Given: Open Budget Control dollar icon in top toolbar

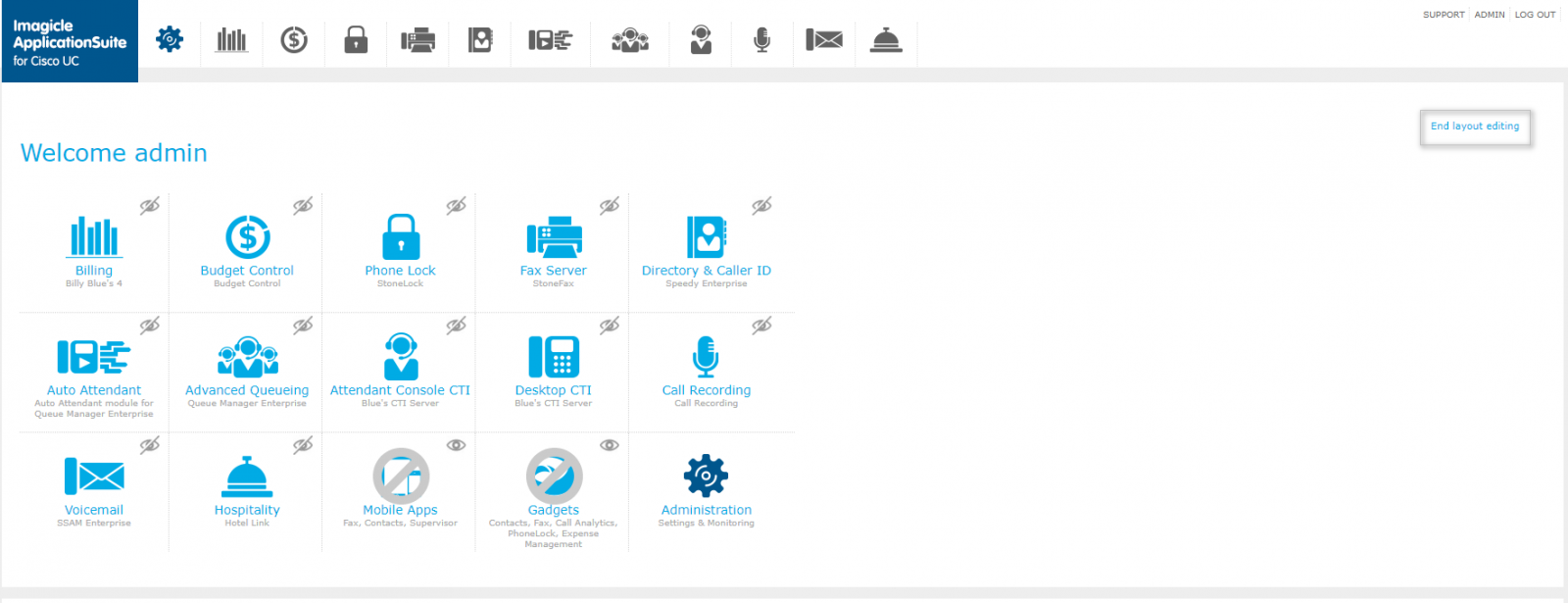Looking at the screenshot, I should click(x=294, y=39).
